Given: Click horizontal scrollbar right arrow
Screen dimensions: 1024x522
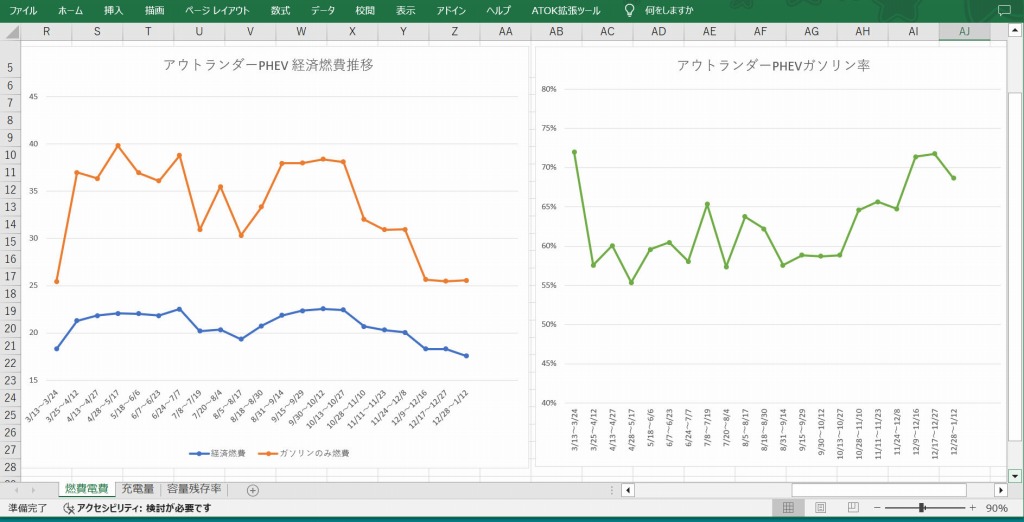Looking at the screenshot, I should (x=1000, y=490).
